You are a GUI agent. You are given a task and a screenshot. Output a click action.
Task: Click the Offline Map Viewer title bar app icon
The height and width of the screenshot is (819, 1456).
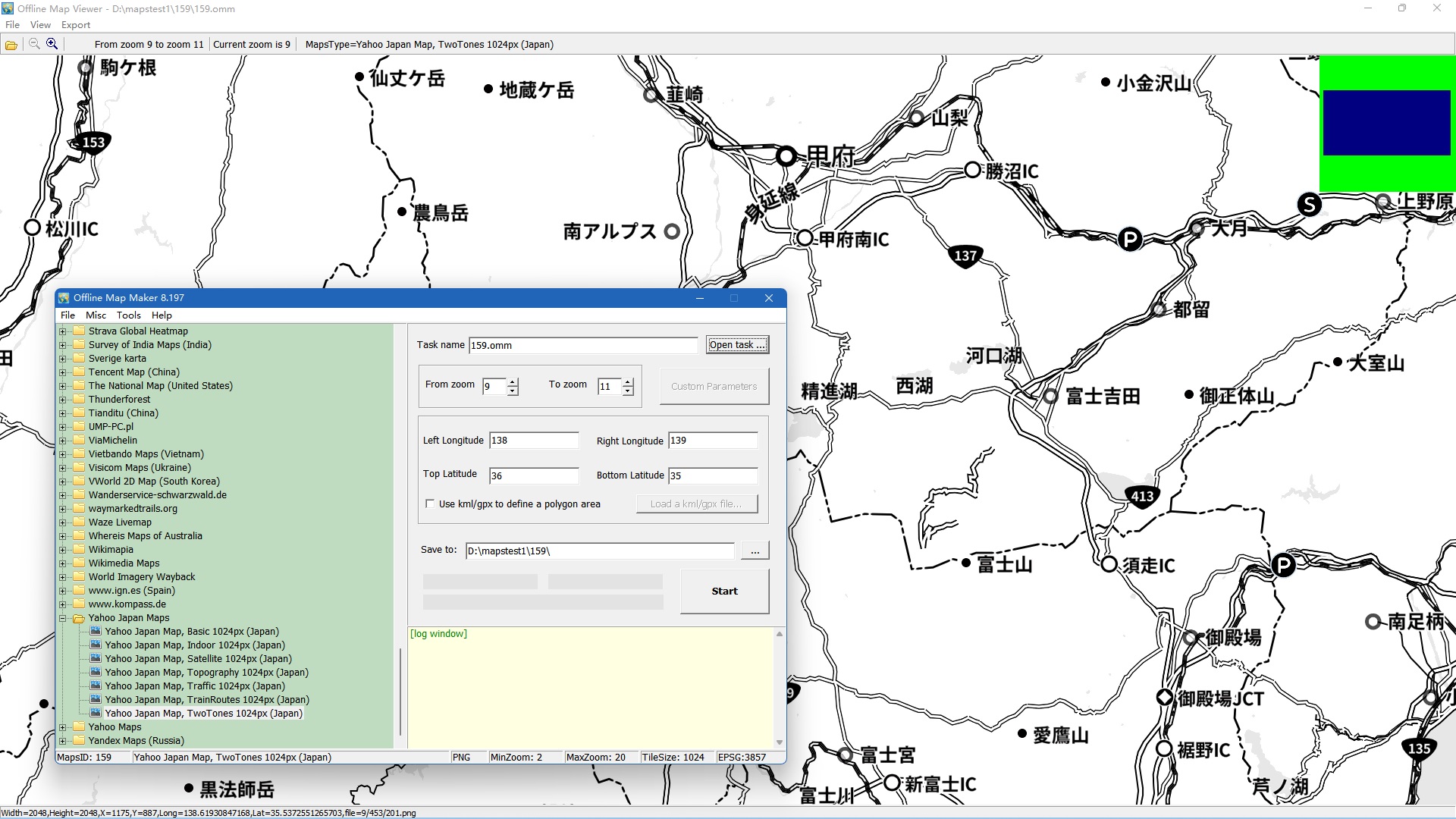coord(8,8)
